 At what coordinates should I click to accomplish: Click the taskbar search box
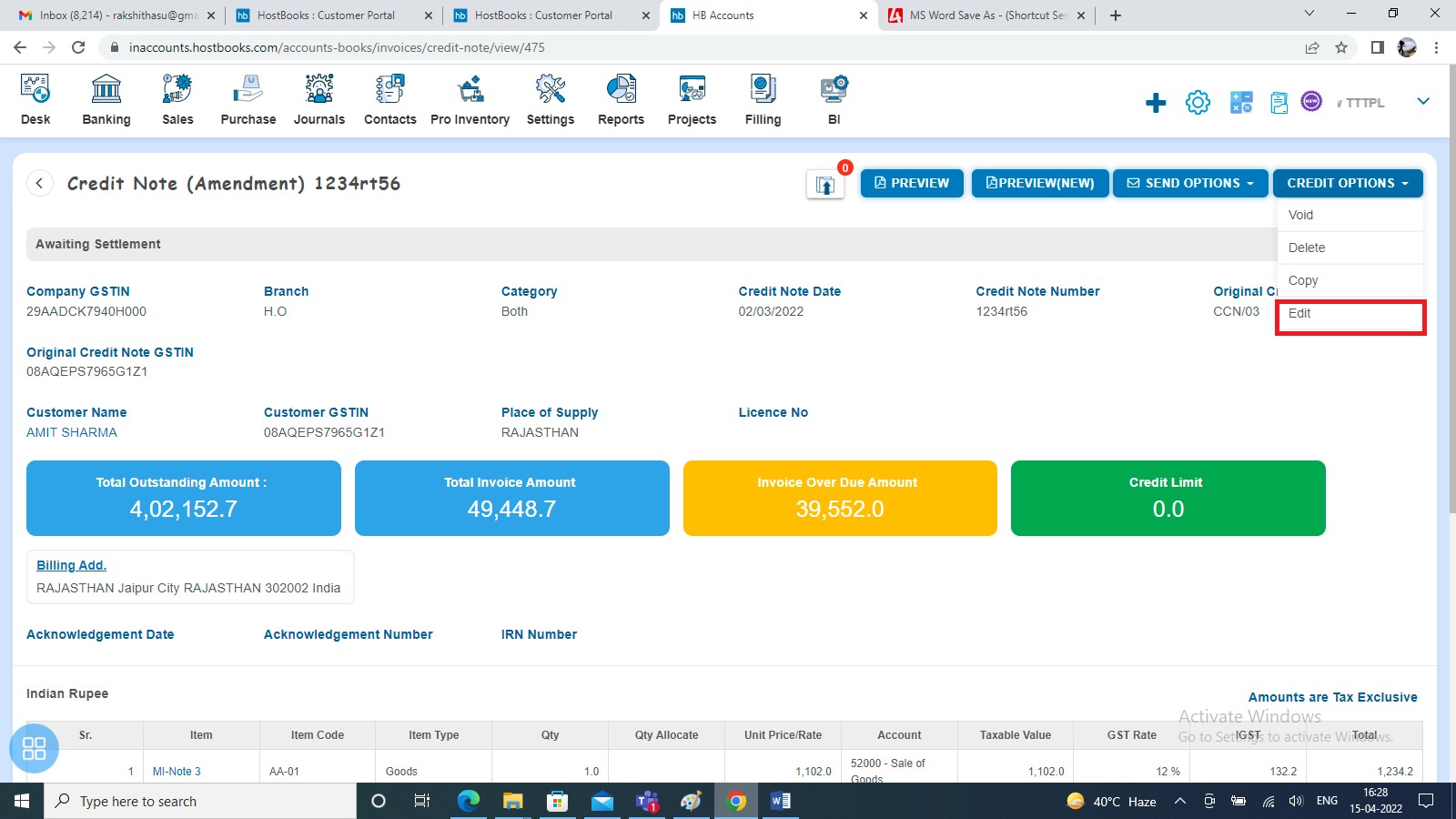click(x=200, y=801)
